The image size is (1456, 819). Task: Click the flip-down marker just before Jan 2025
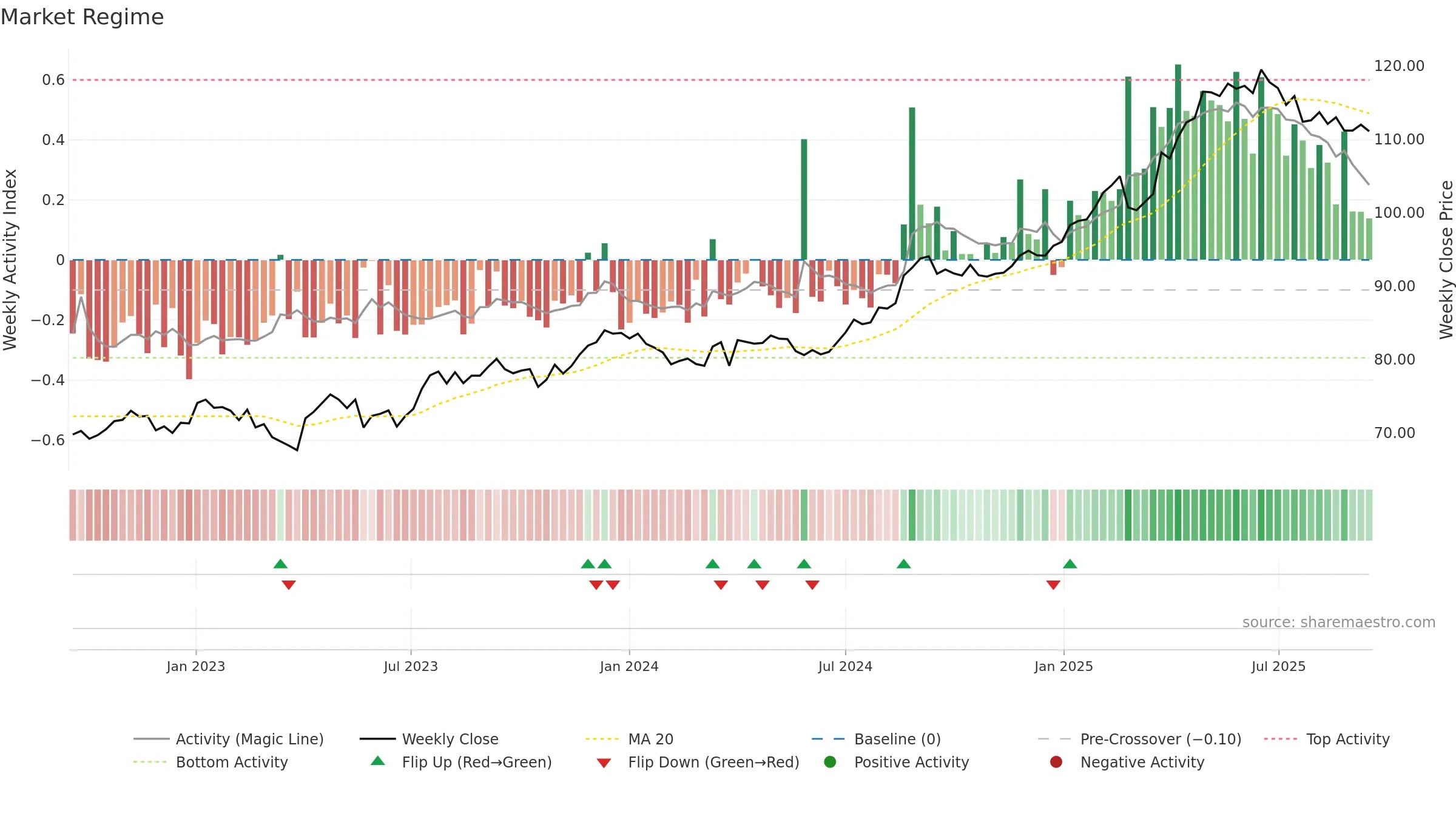[1053, 585]
